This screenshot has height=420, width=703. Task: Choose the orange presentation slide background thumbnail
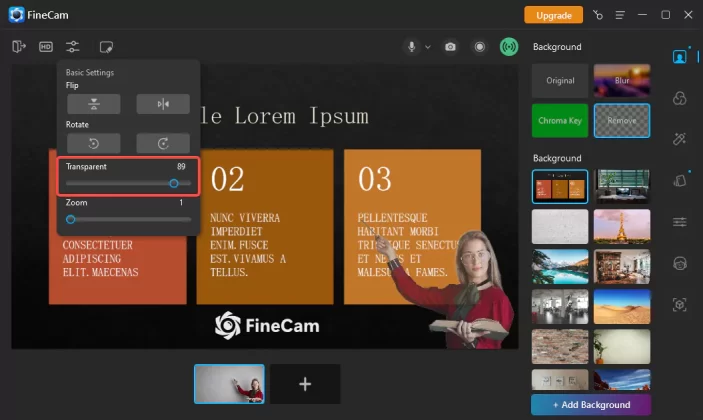coord(560,186)
